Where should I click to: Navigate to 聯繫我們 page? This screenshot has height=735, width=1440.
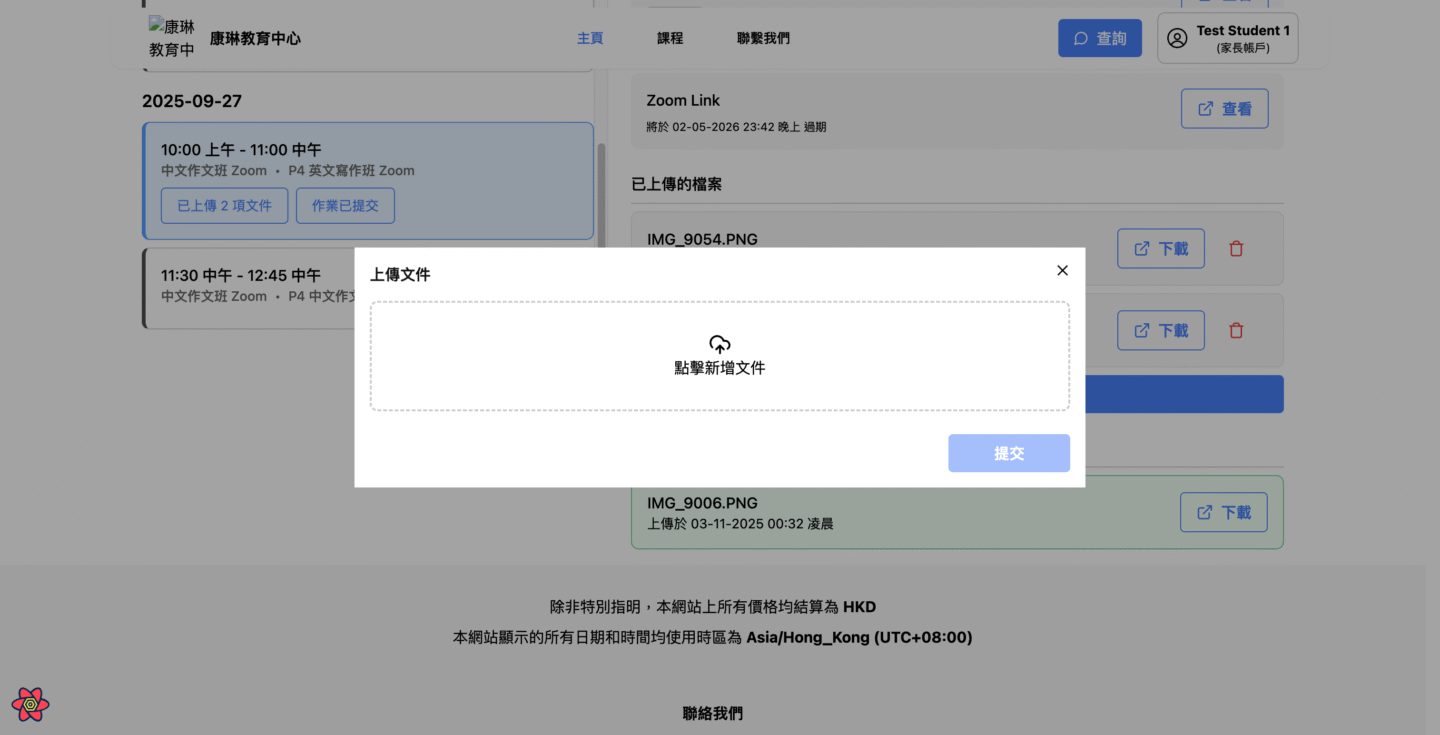click(x=763, y=38)
